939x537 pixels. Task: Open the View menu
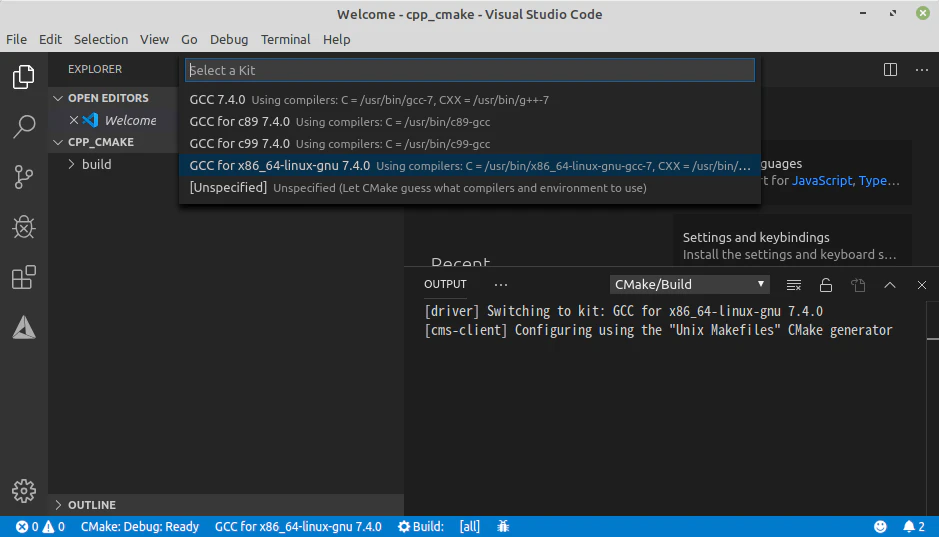(154, 40)
